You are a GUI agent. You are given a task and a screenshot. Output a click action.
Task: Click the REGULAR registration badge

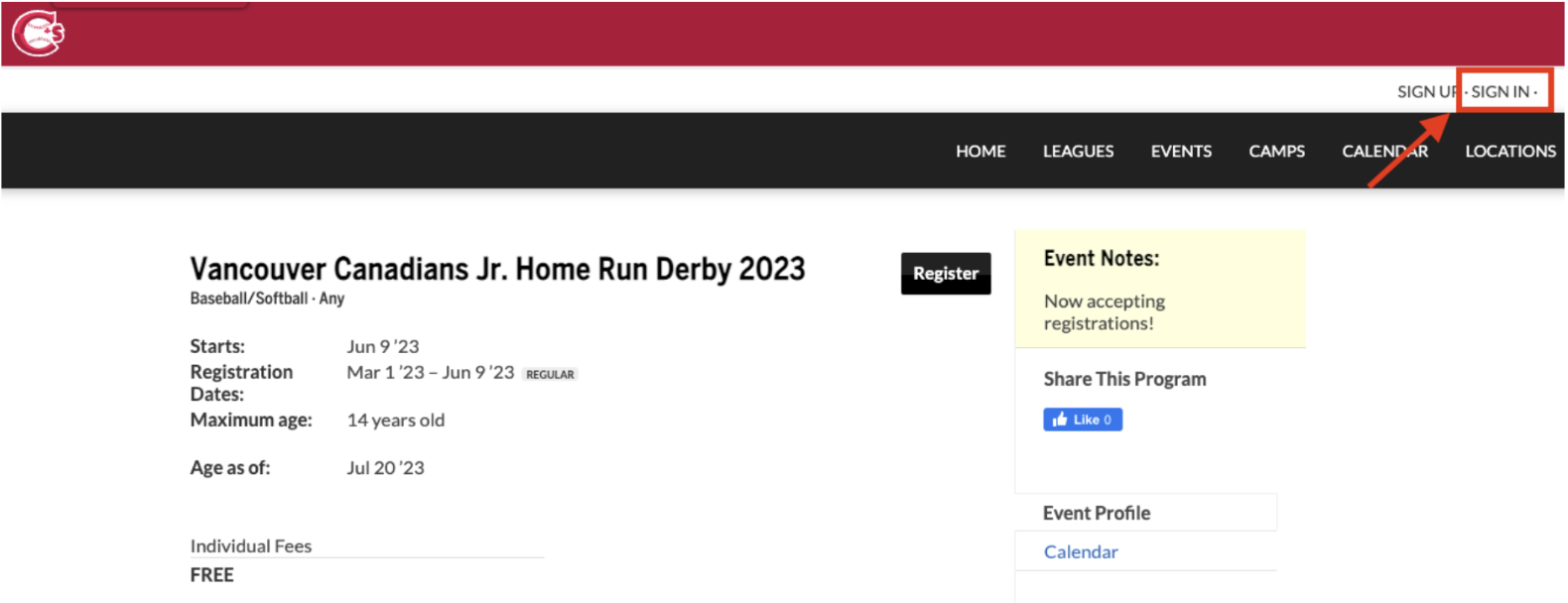tap(550, 374)
